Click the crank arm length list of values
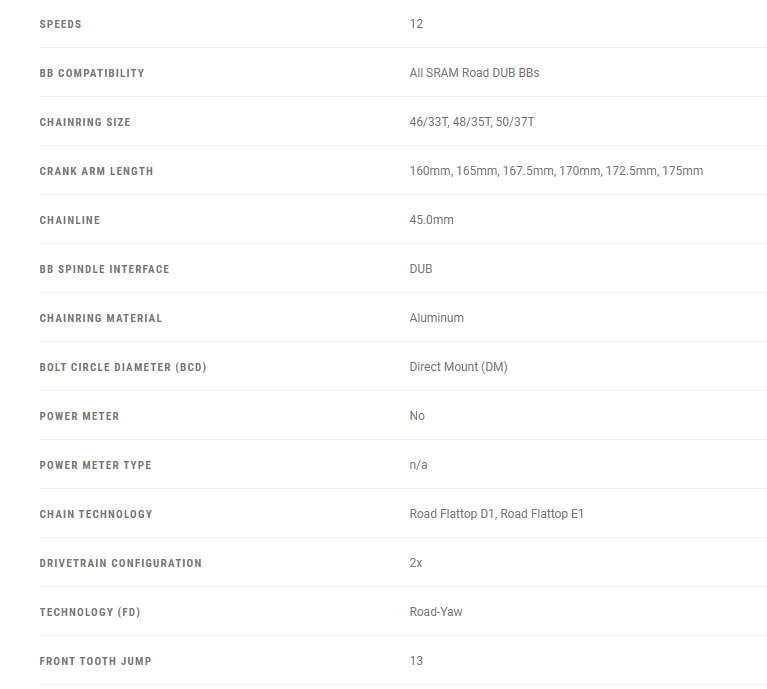 556,171
